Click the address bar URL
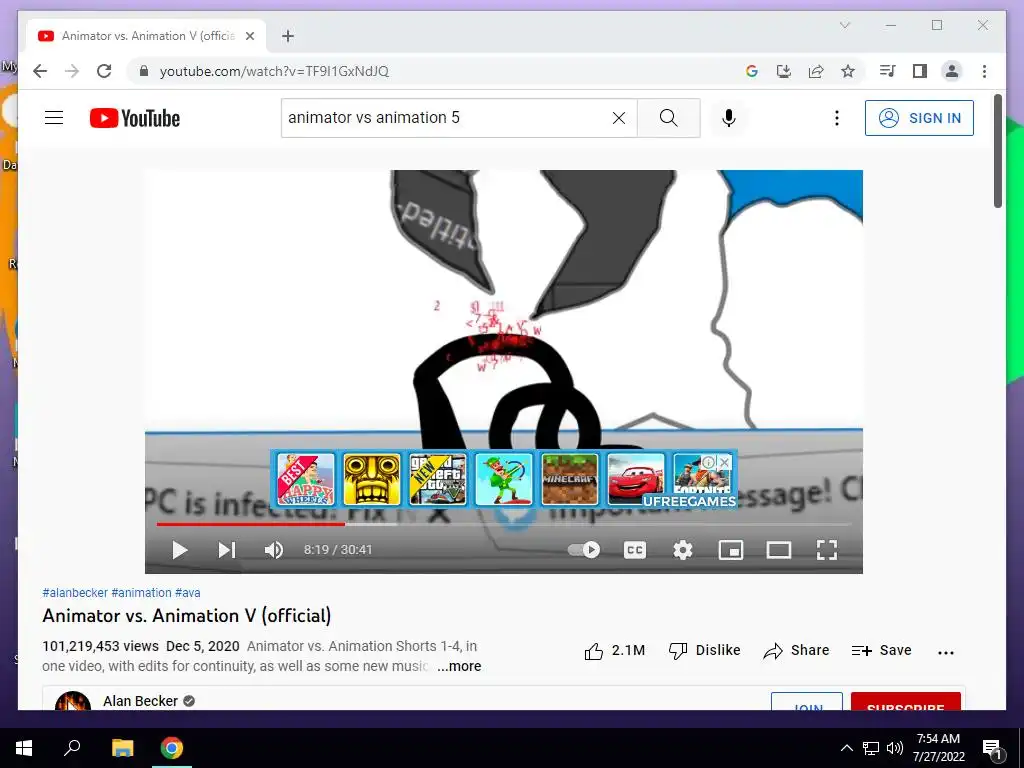1024x768 pixels. (x=274, y=71)
